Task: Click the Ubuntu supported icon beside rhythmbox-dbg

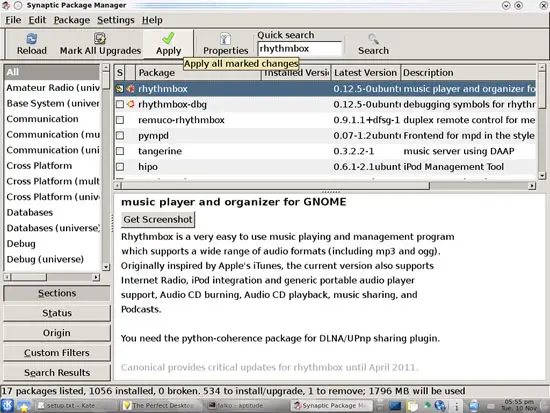Action: point(130,104)
